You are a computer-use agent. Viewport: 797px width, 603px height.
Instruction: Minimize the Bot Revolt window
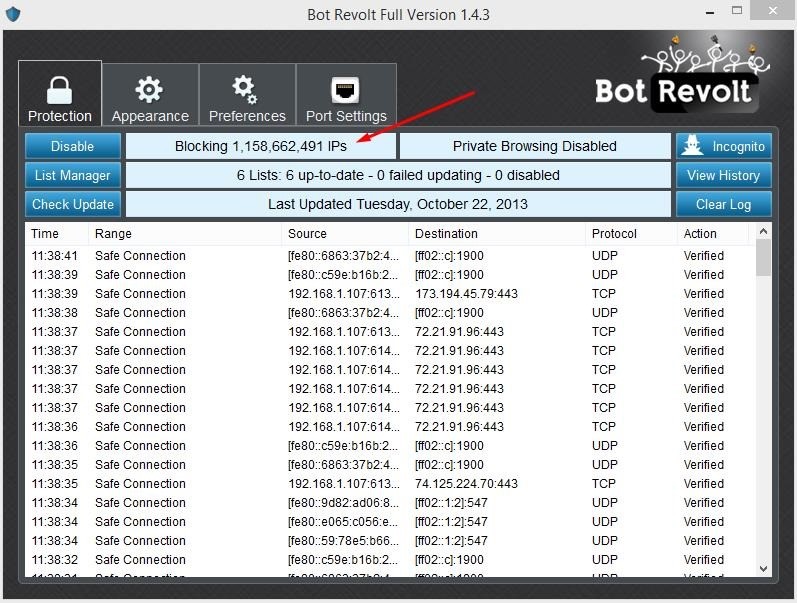[x=710, y=11]
